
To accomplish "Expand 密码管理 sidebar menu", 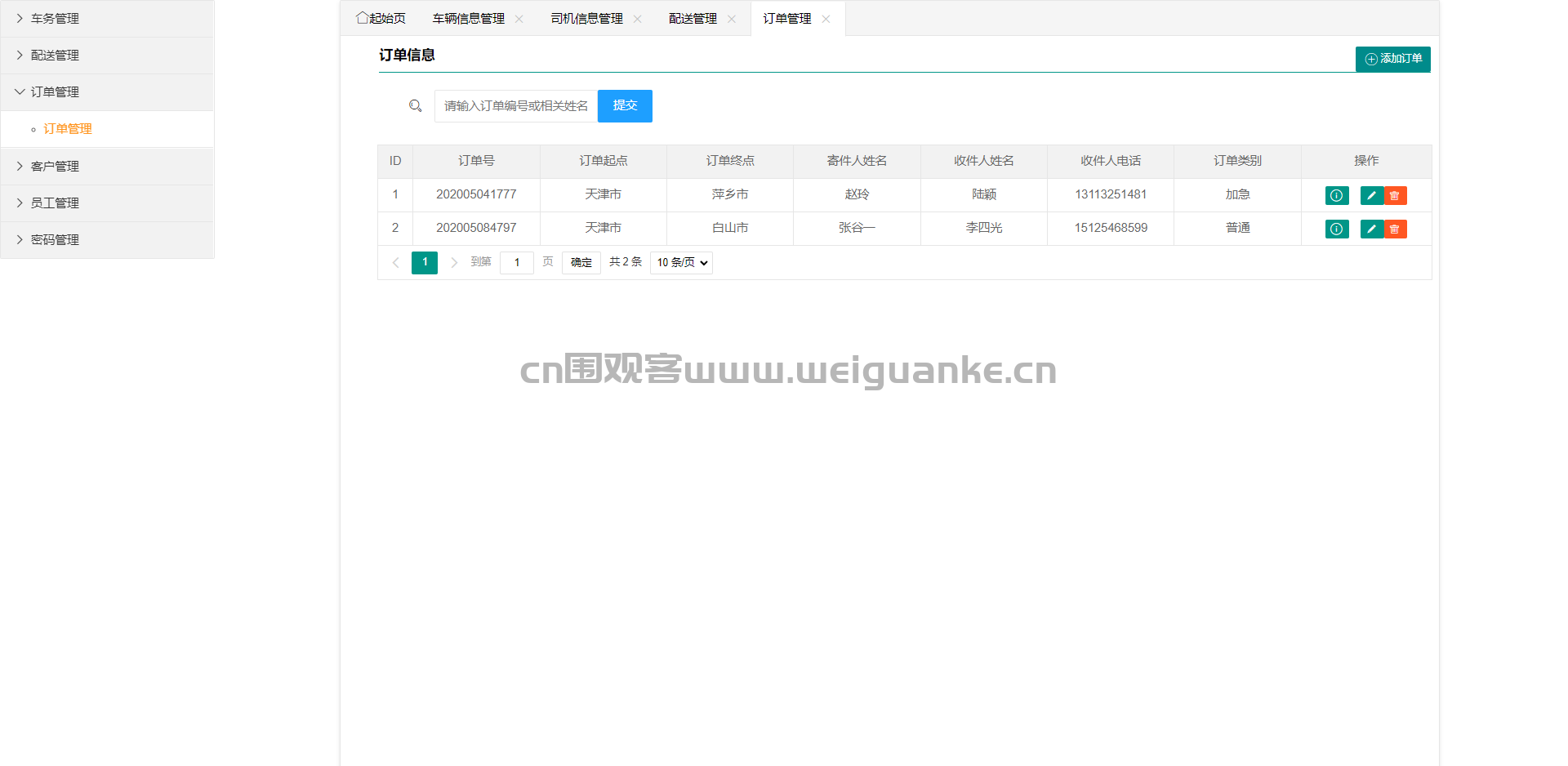I will point(107,240).
